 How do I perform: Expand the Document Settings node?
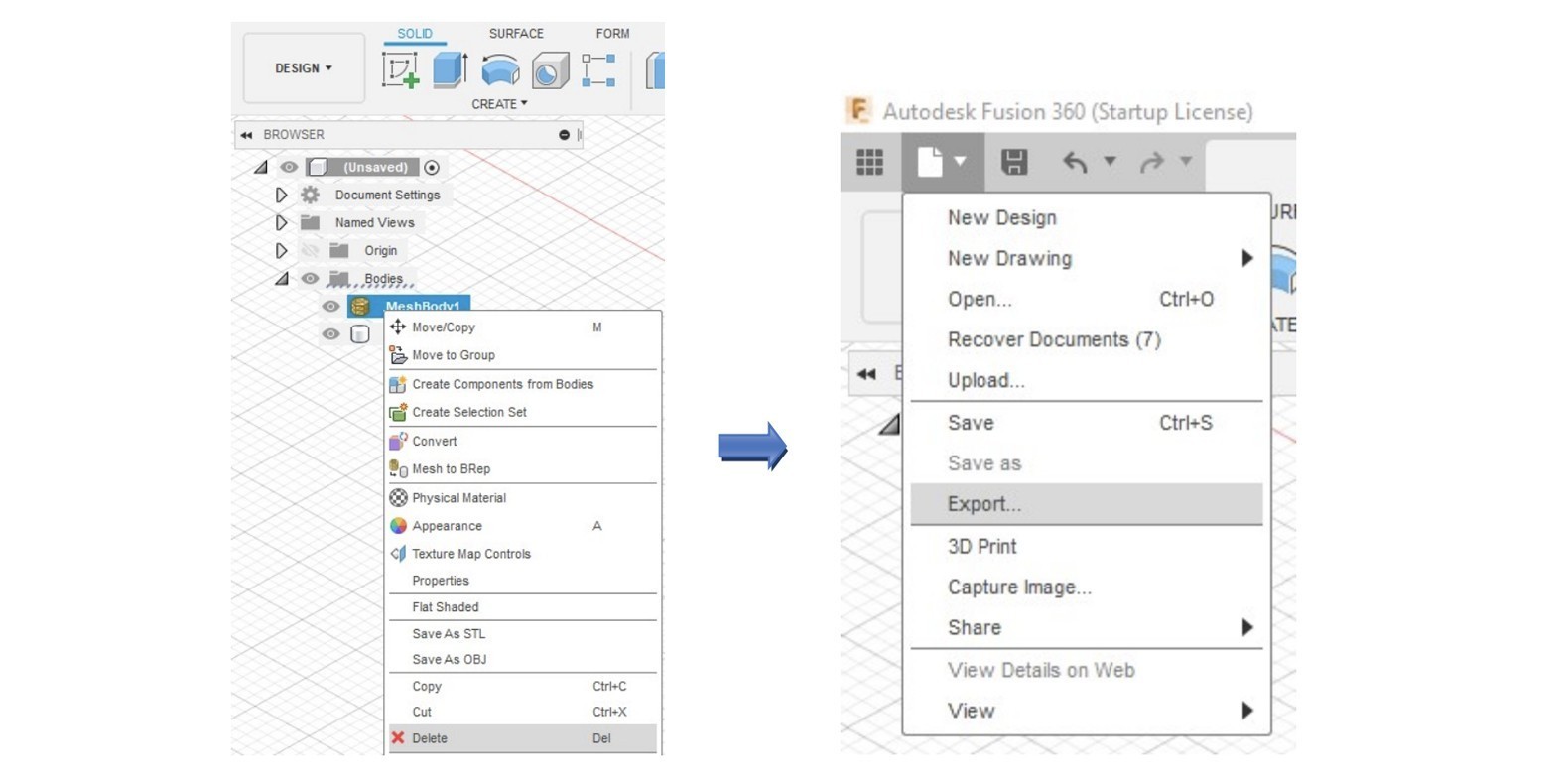pyautogui.click(x=281, y=195)
